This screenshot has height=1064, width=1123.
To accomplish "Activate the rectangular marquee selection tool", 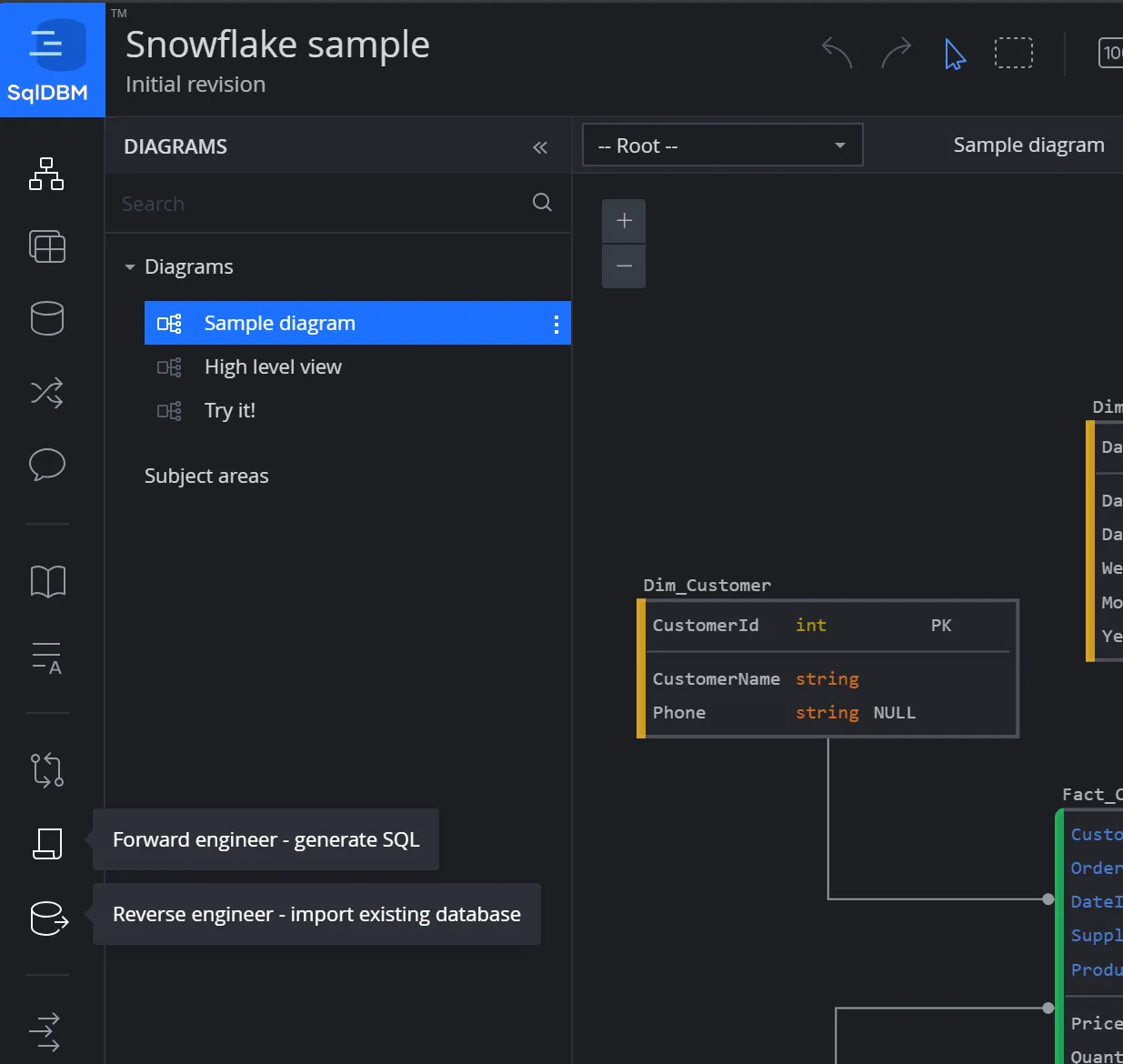I will click(1013, 54).
